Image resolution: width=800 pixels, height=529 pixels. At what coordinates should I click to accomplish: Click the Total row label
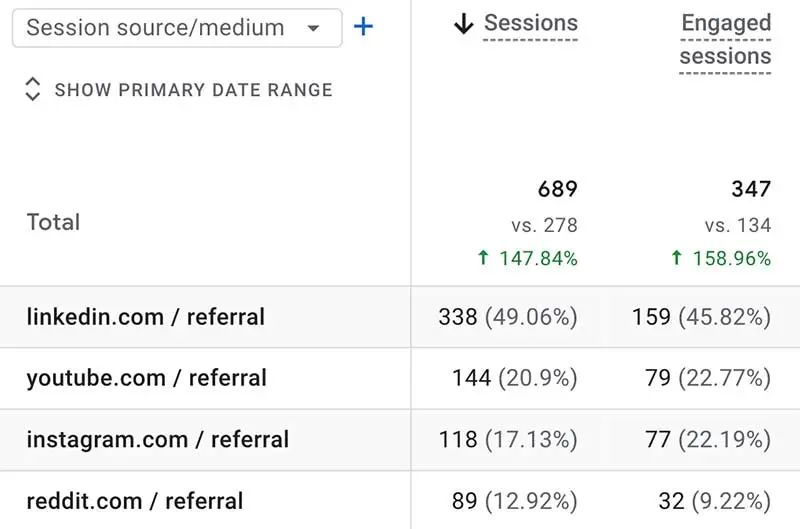[54, 222]
